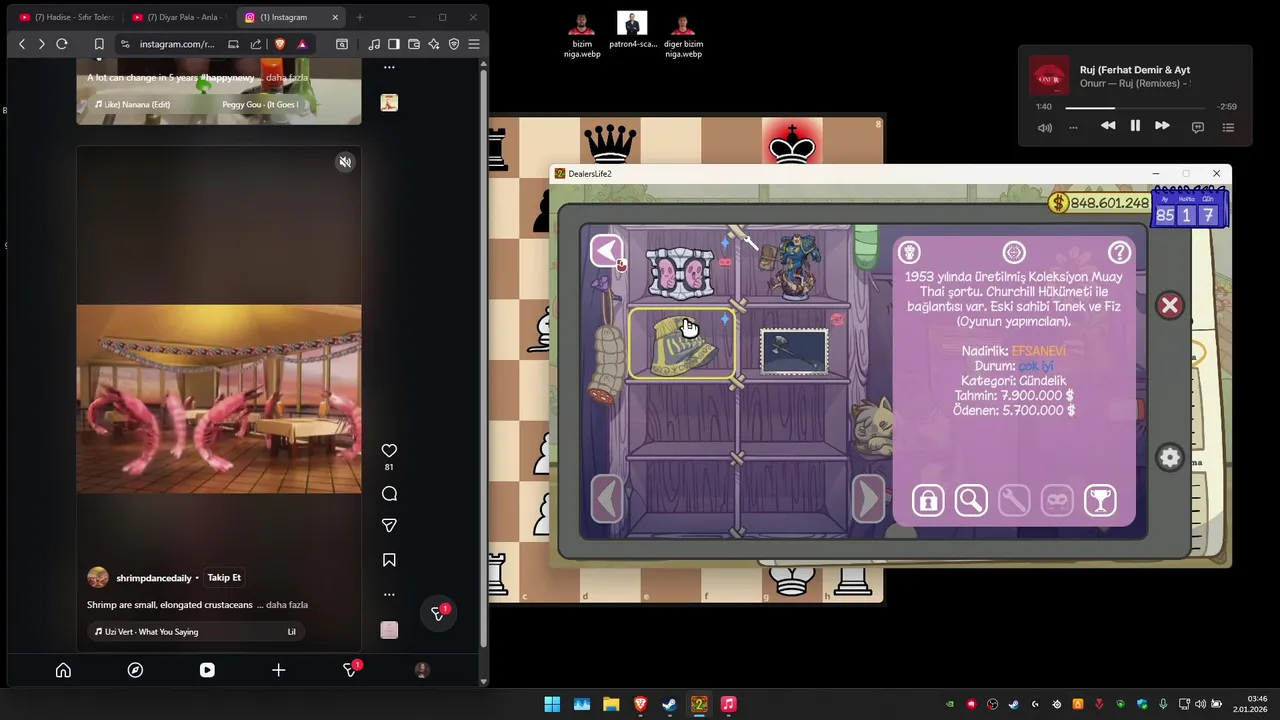Click the instagram.com address bar

point(177,44)
